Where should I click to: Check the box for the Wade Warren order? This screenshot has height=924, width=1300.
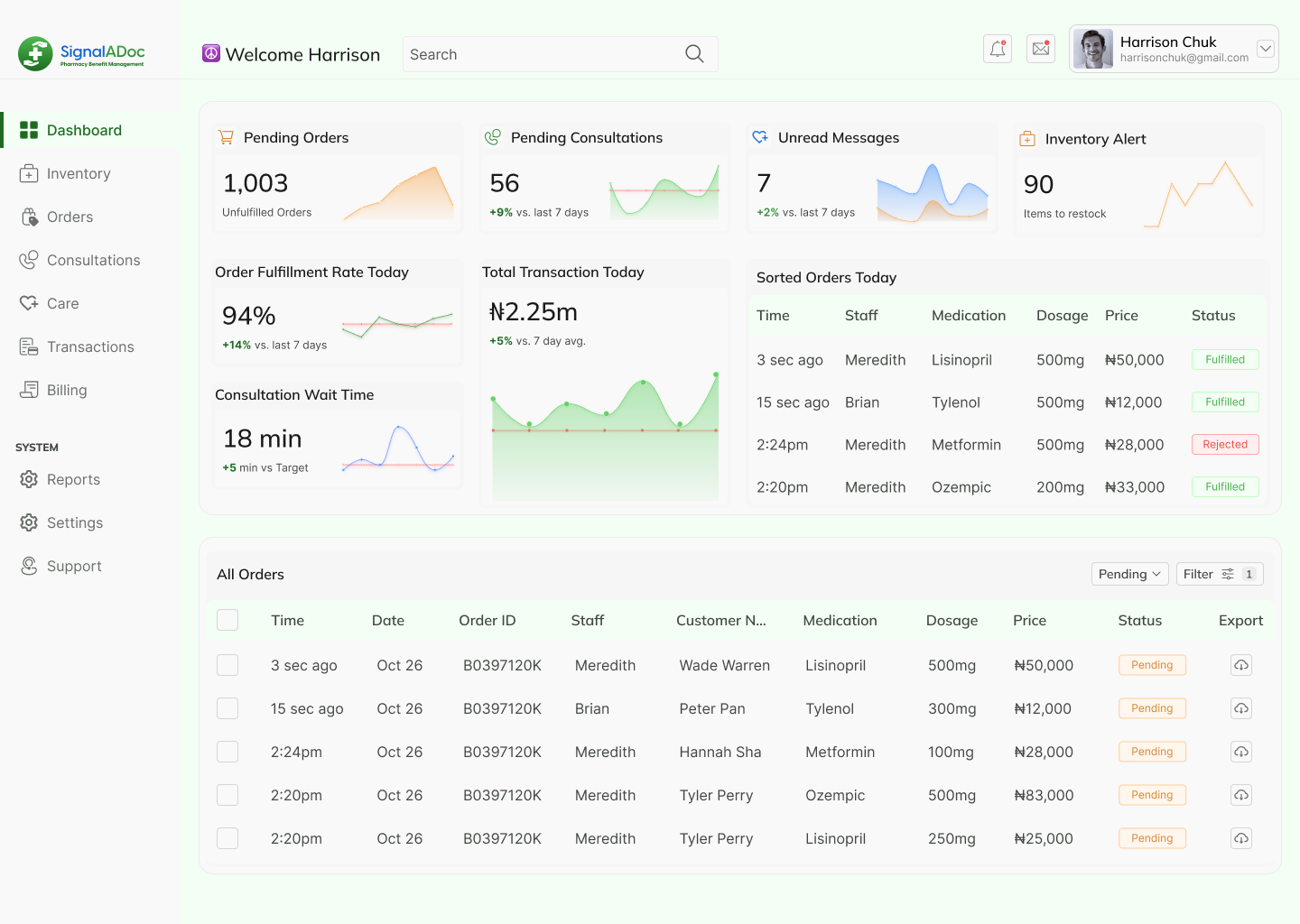coord(227,665)
